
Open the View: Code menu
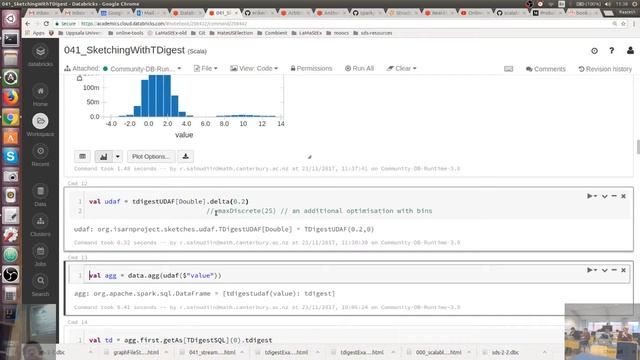254,69
